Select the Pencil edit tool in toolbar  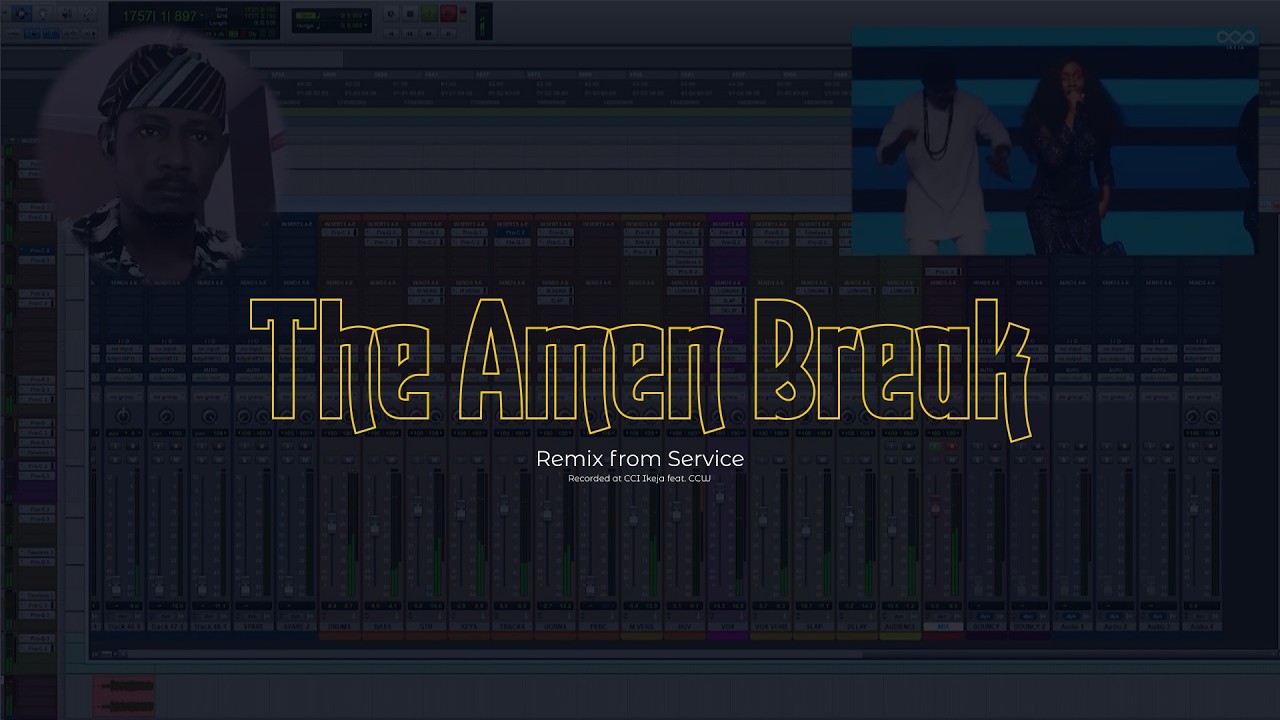(x=88, y=13)
